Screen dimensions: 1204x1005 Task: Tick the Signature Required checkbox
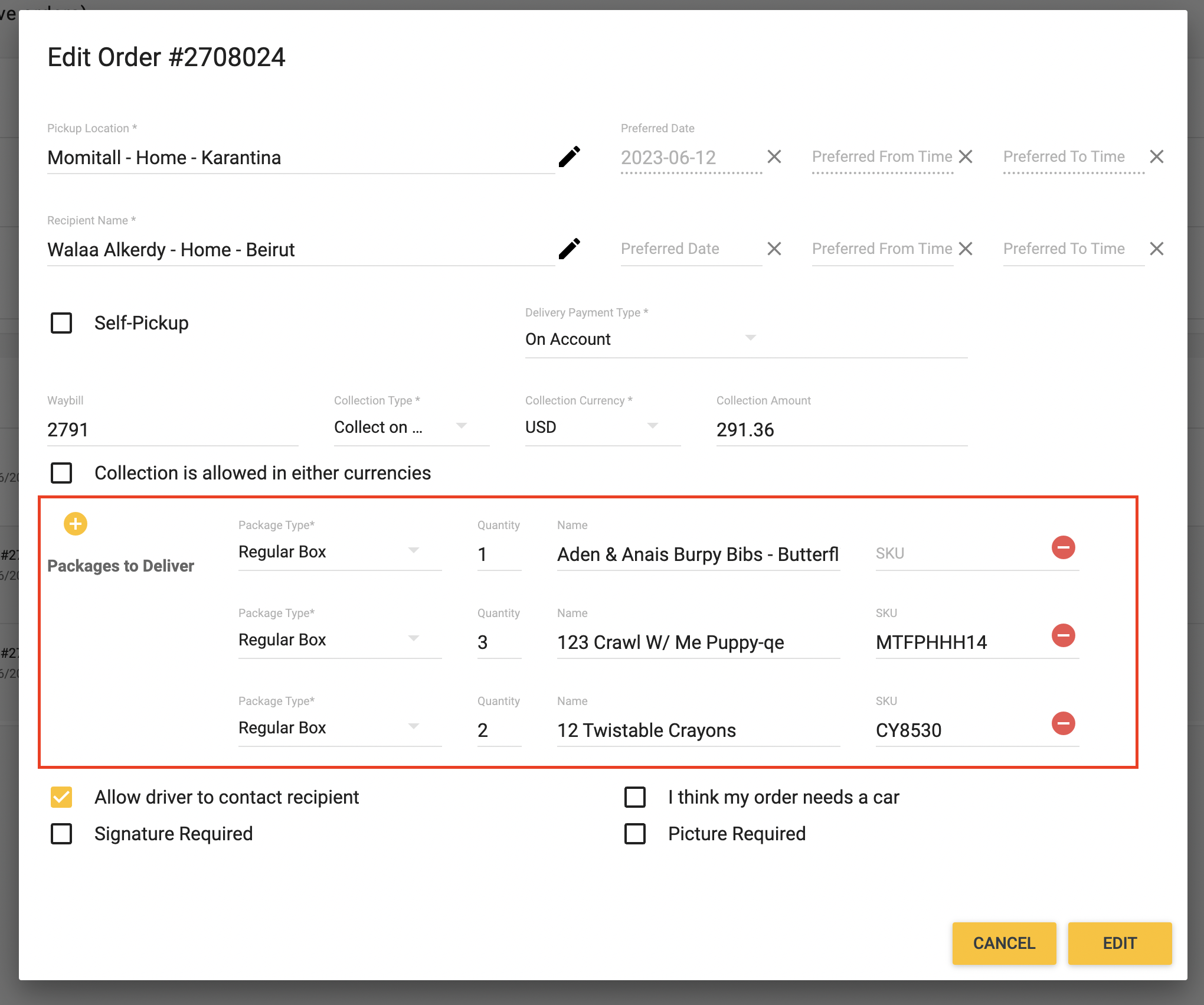click(61, 834)
